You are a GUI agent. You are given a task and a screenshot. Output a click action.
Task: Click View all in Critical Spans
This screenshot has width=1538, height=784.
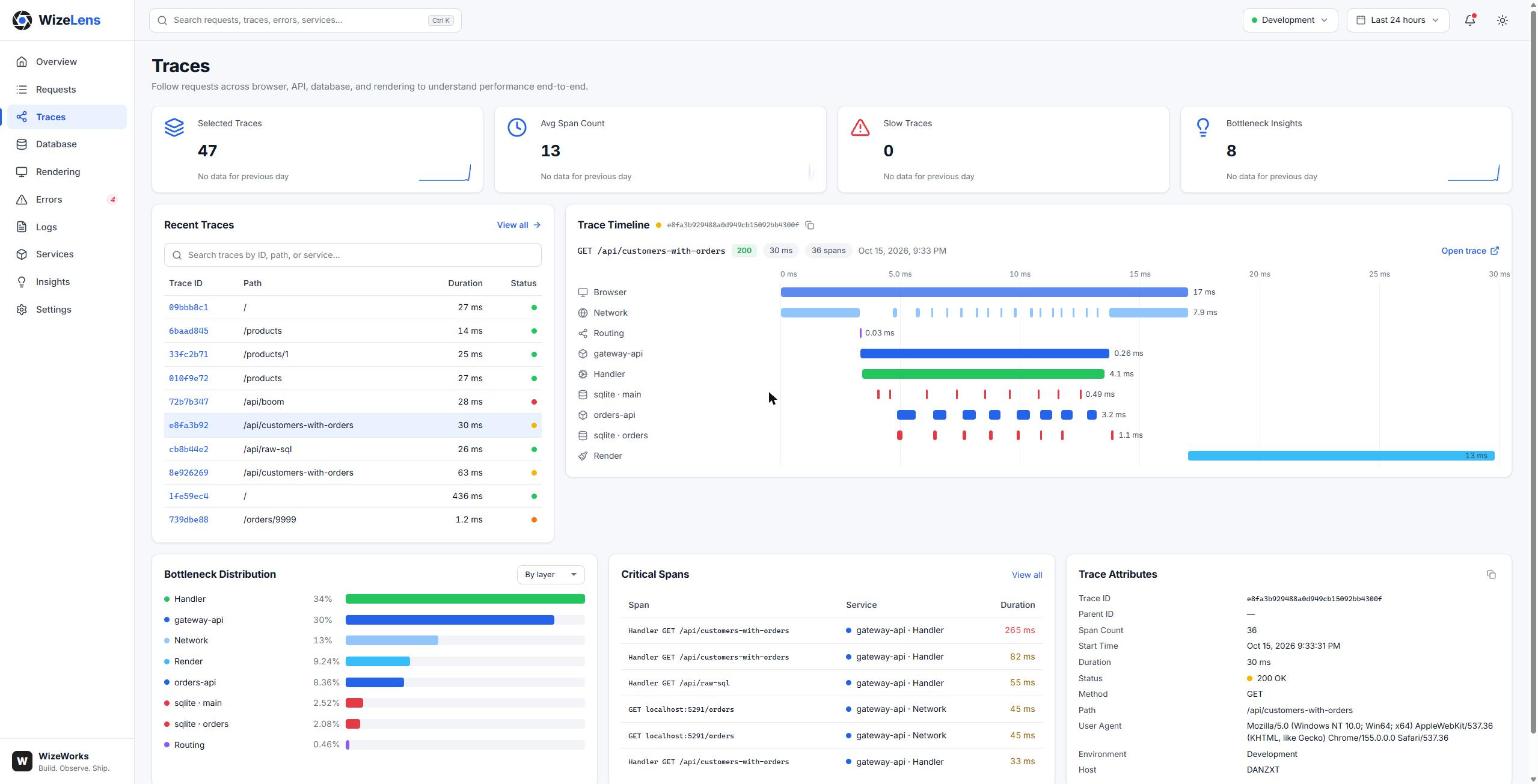1027,575
